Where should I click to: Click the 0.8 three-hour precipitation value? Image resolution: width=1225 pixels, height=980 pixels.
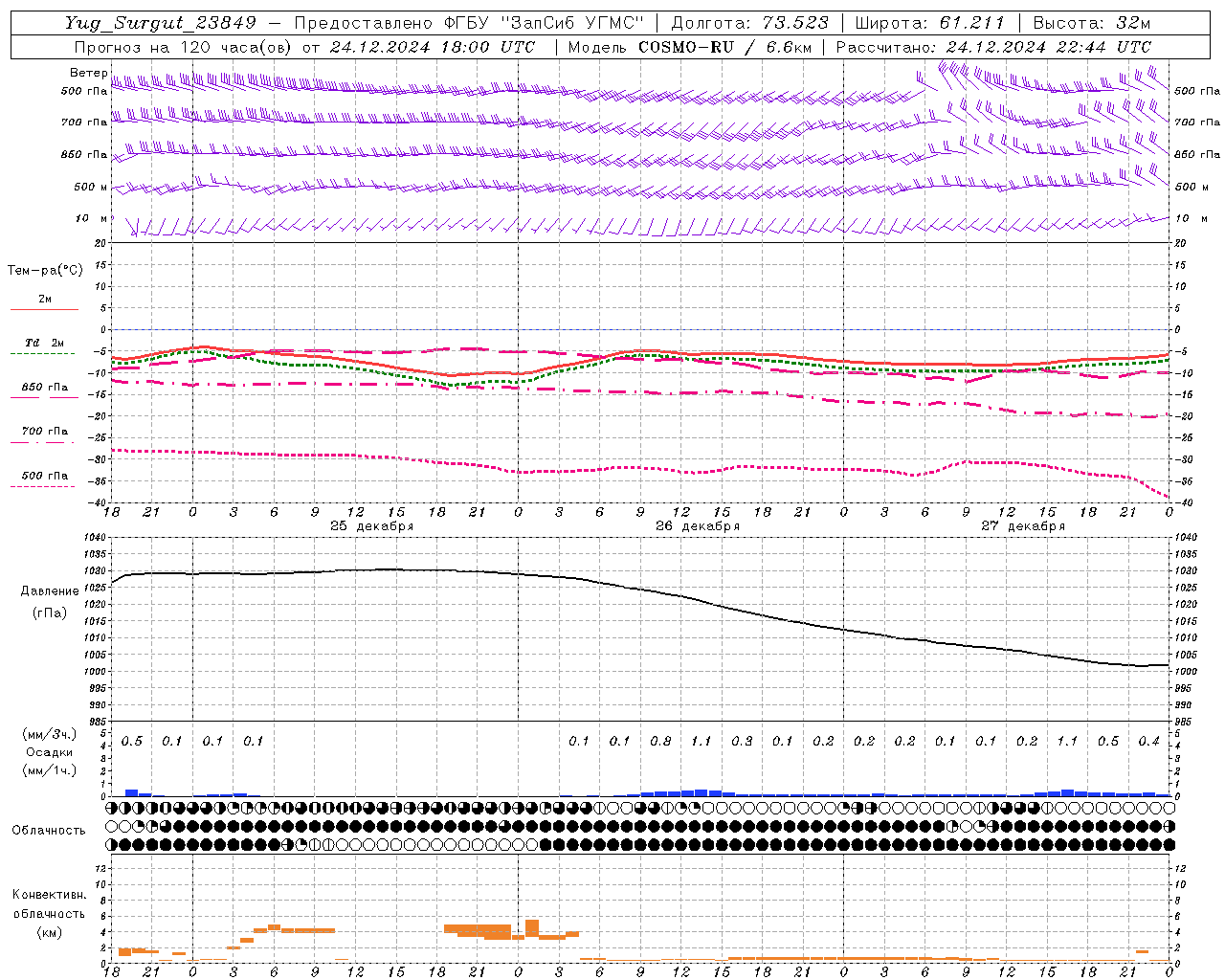660,741
